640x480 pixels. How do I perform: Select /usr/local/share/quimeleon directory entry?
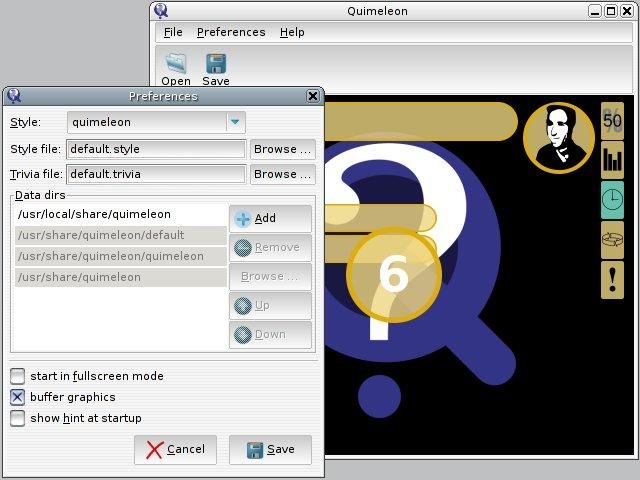pos(121,214)
